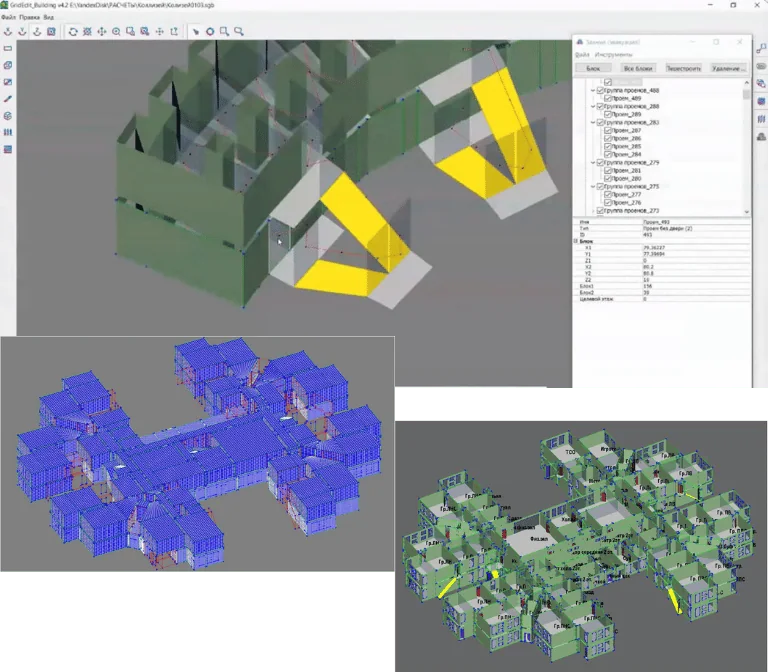
Task: Click the Перестроить button
Action: (683, 68)
